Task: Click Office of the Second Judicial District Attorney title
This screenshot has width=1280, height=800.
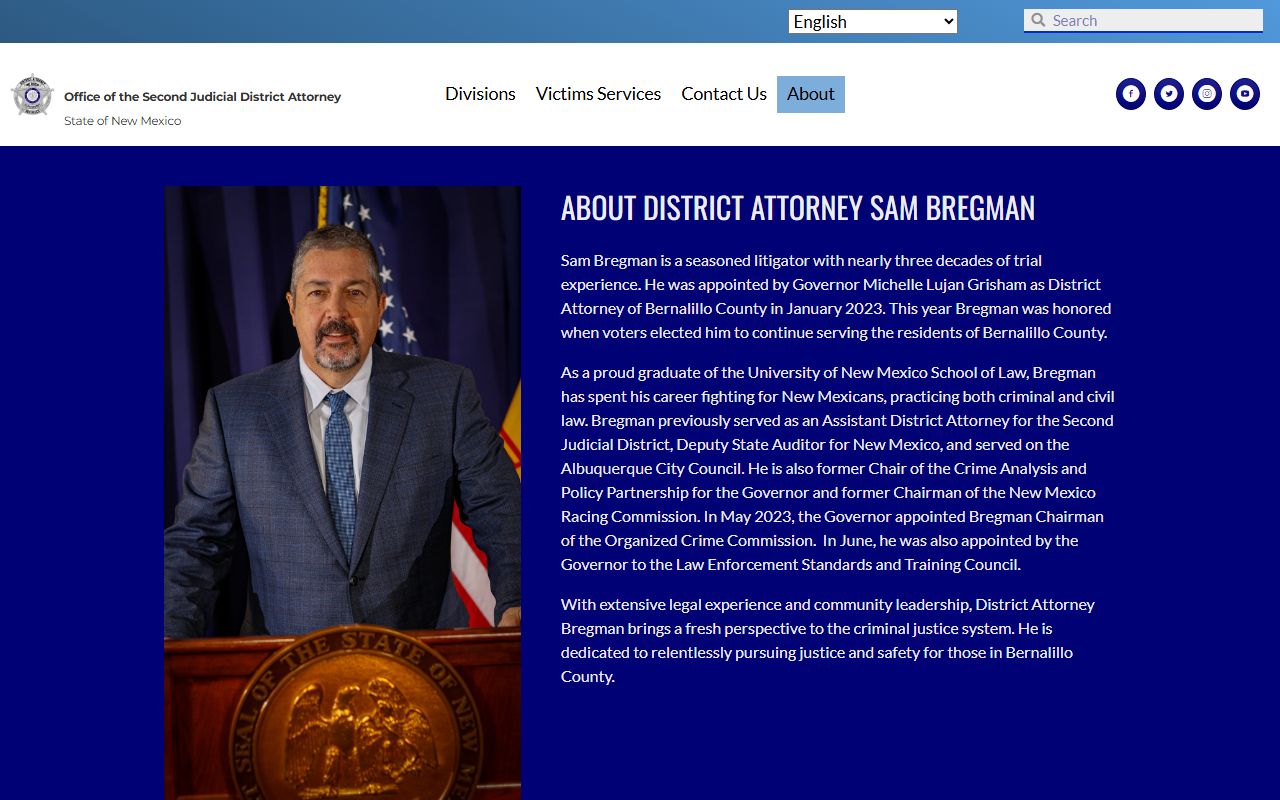Action: click(203, 97)
